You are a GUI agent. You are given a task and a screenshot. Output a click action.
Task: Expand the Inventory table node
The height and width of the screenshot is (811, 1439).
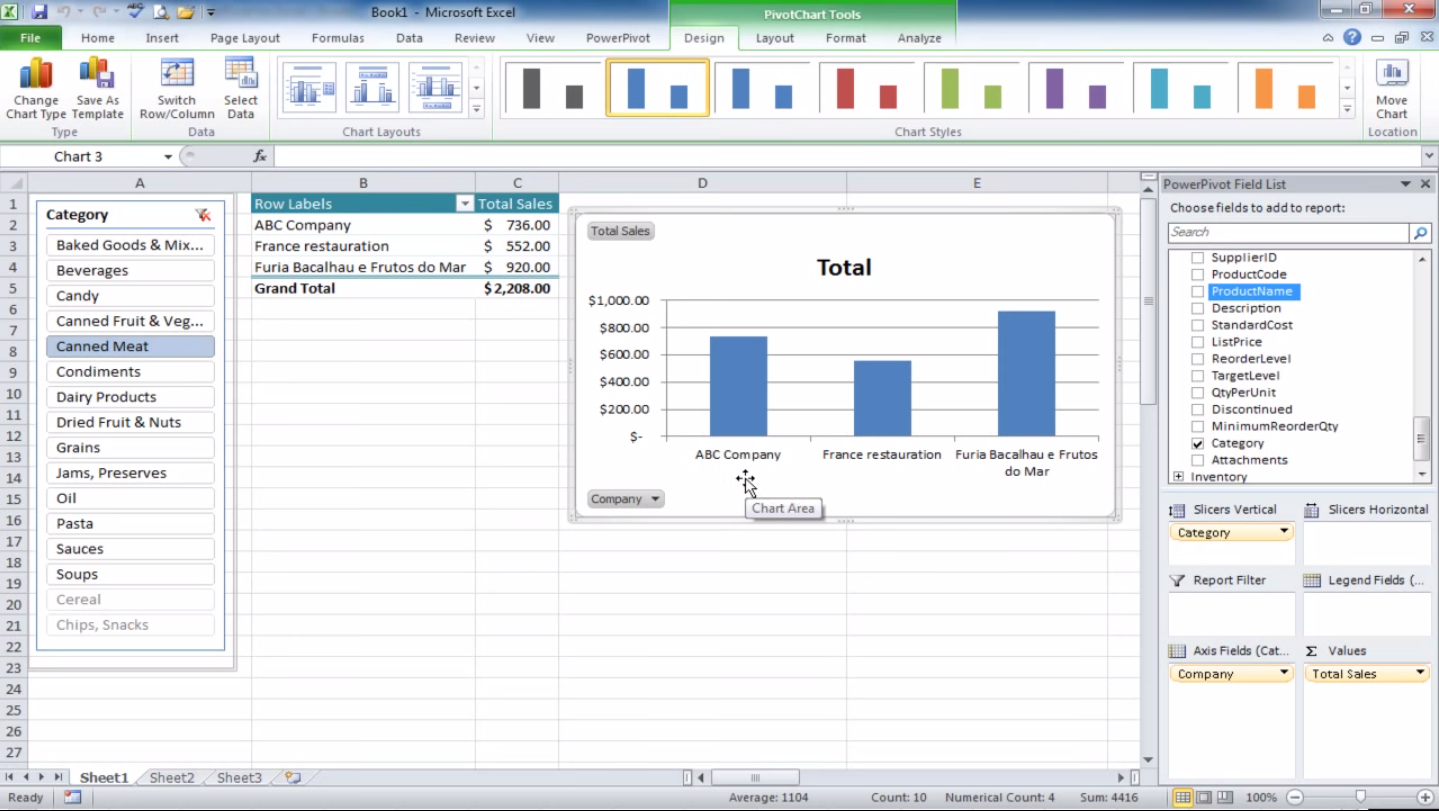[x=1179, y=477]
